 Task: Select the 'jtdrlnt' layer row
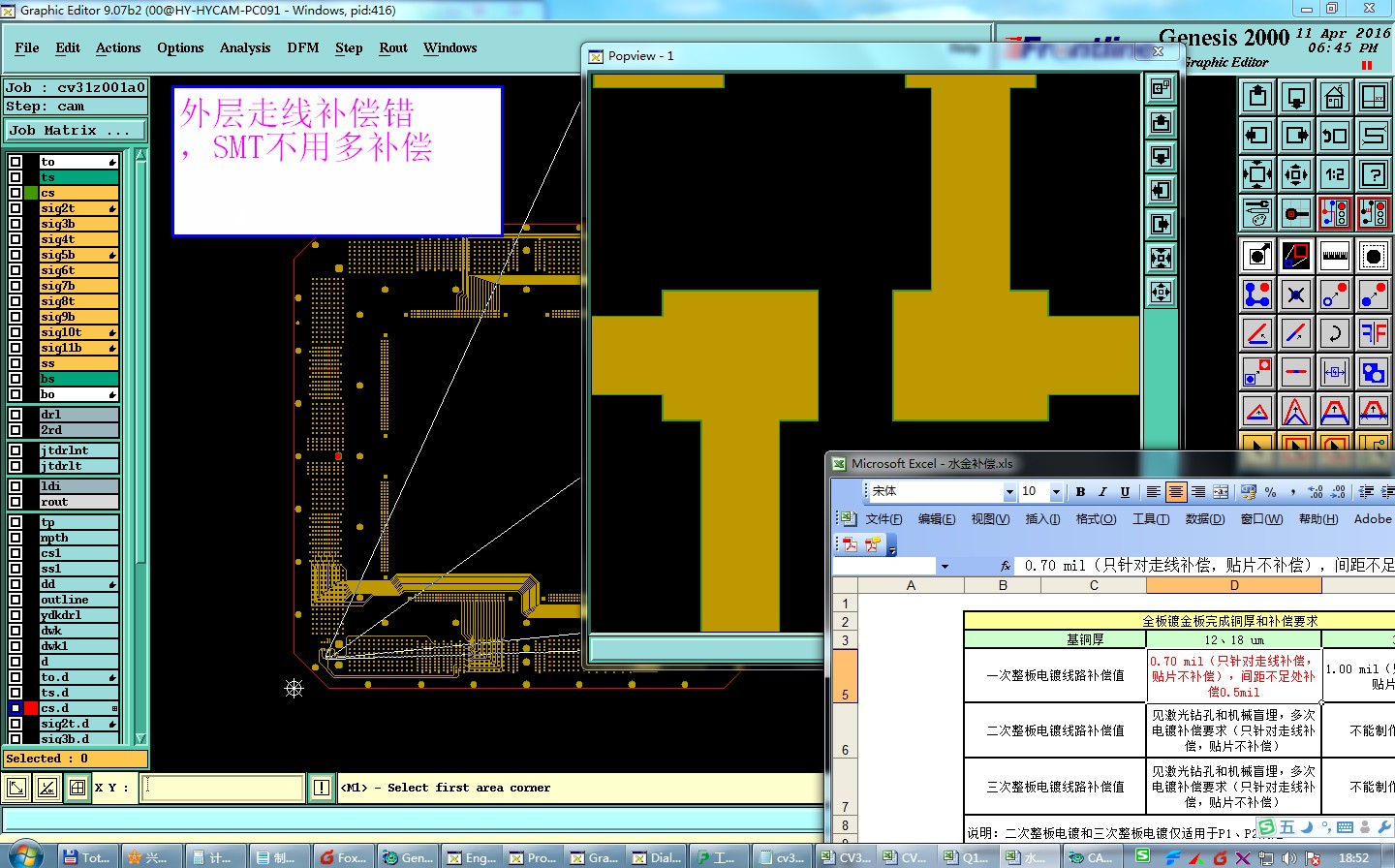[78, 450]
